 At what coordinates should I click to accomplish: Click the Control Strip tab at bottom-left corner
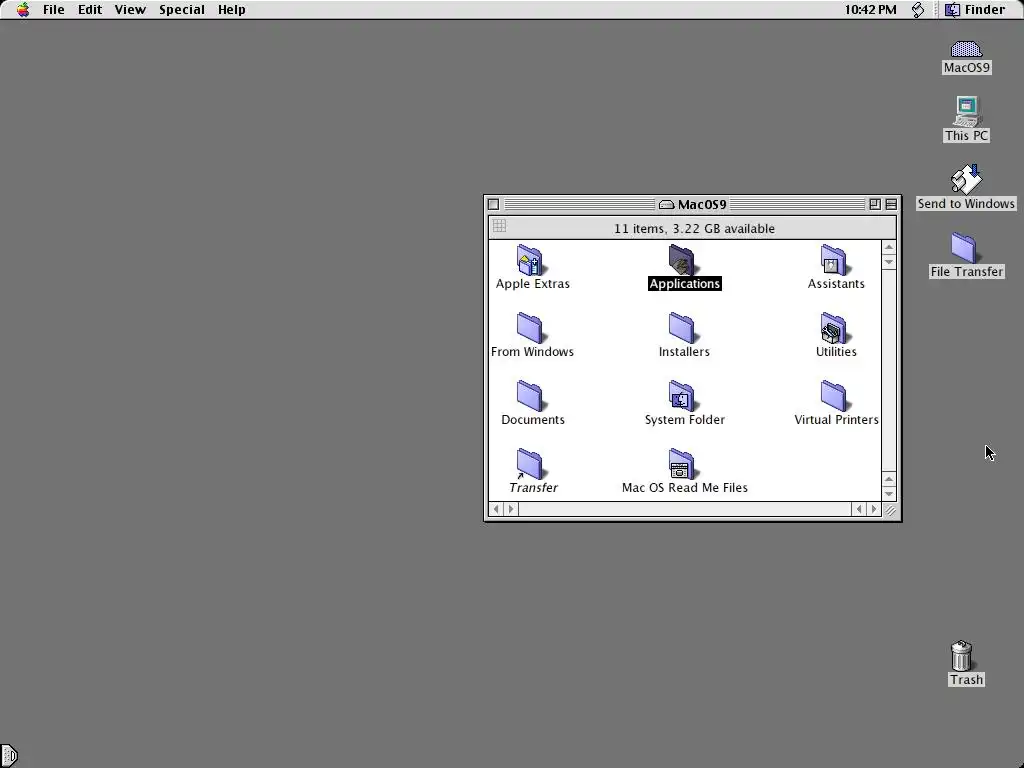(x=8, y=756)
